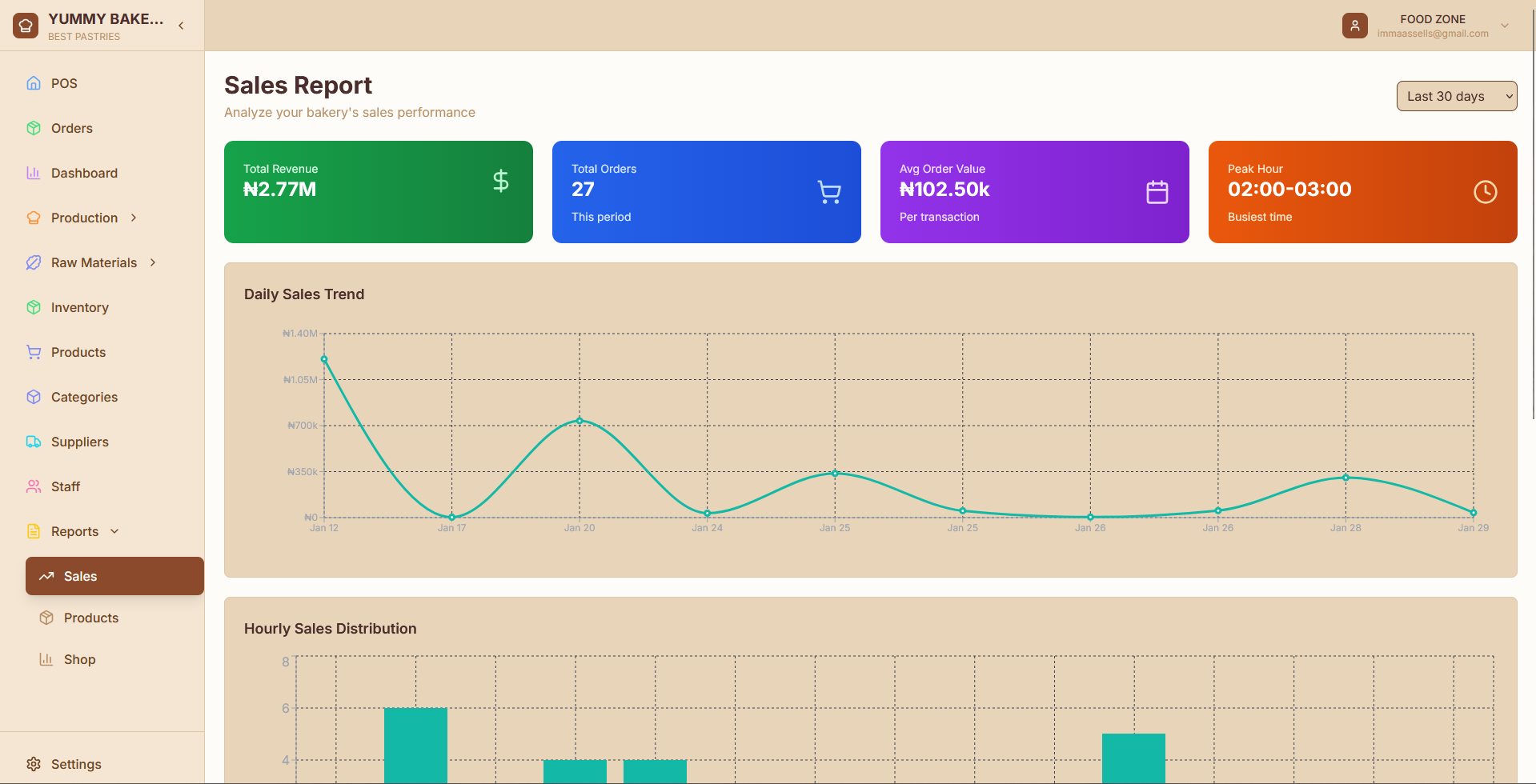Click the shopping cart icon on Total Orders card

[x=829, y=192]
